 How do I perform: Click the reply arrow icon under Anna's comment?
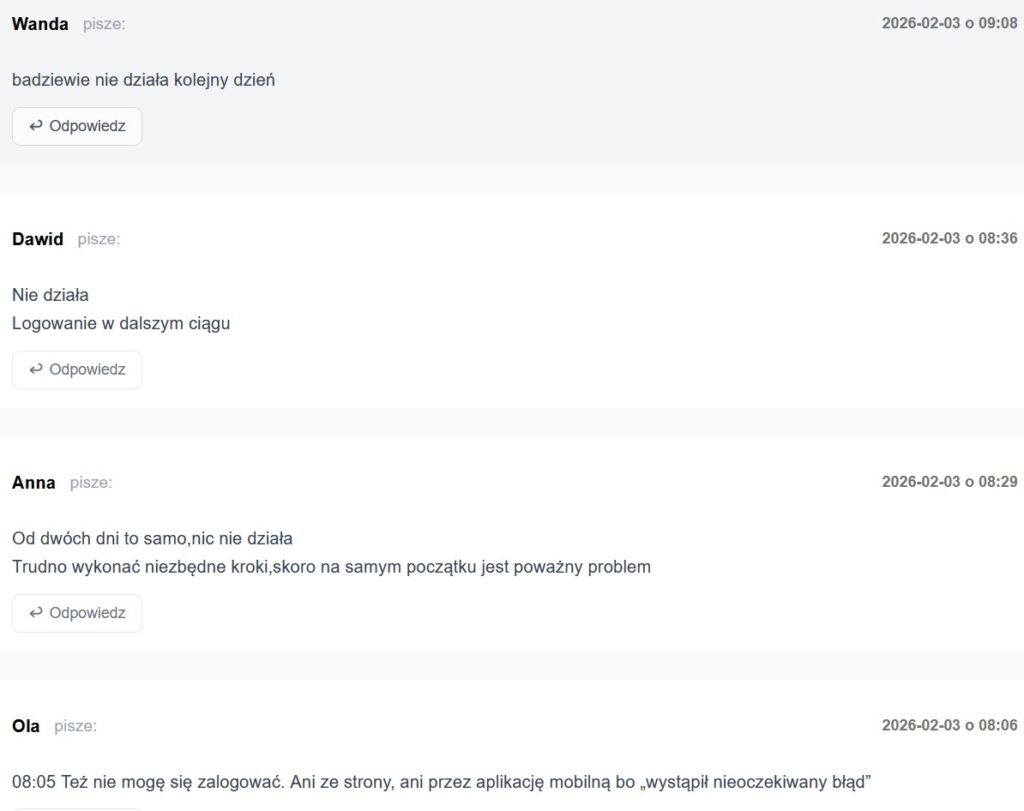(x=36, y=613)
